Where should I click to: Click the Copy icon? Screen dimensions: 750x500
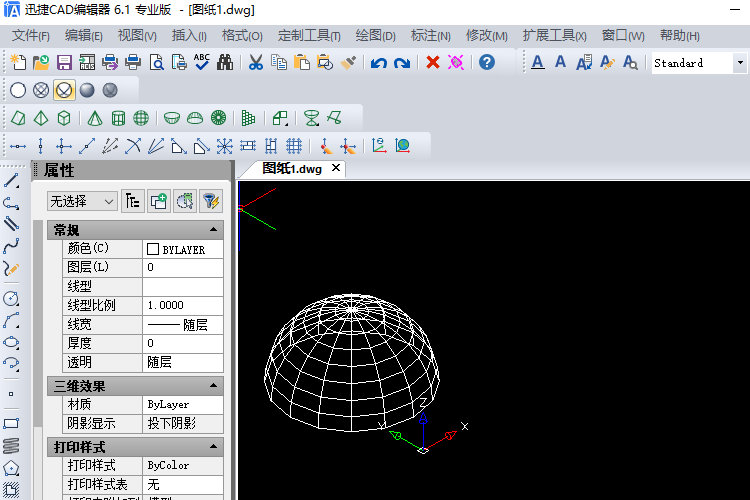tap(279, 62)
